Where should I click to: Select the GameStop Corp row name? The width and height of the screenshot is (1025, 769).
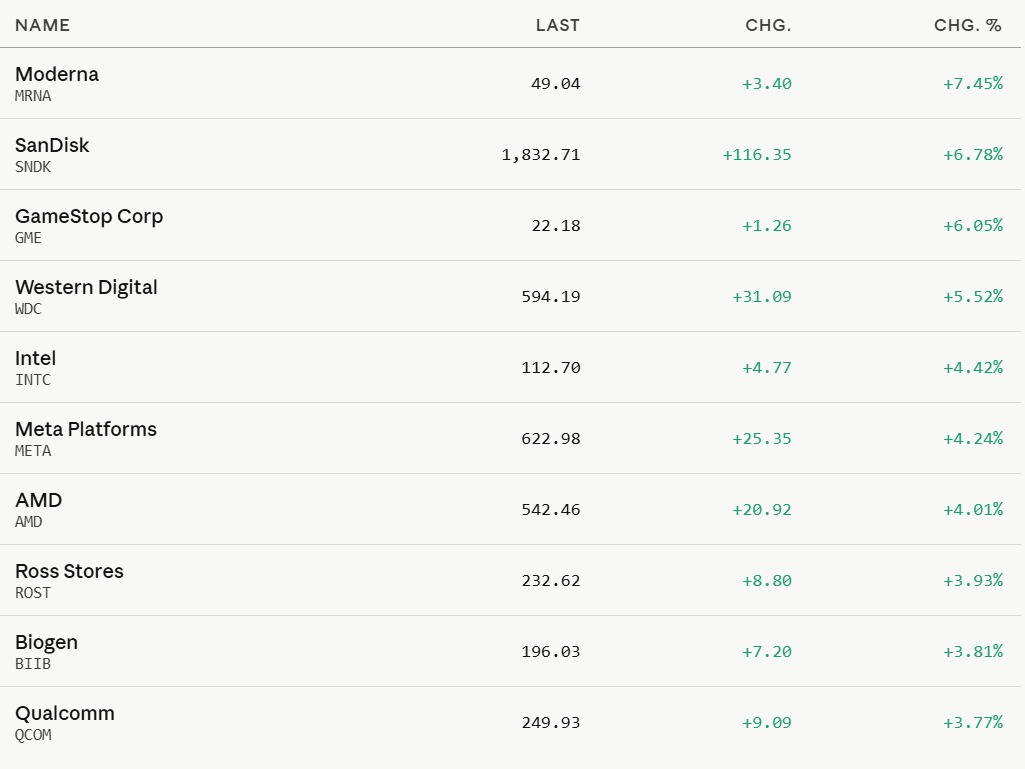[x=89, y=216]
